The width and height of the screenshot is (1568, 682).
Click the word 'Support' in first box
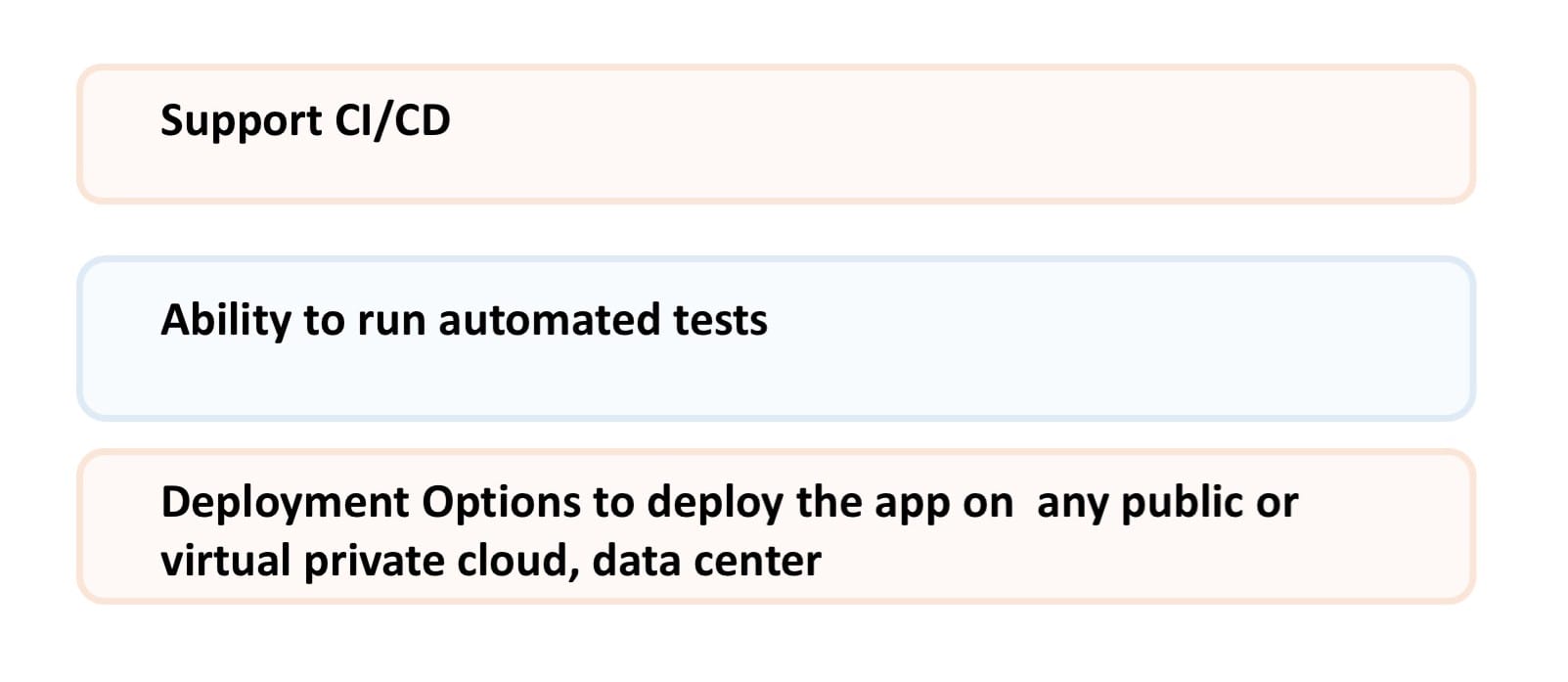click(242, 122)
